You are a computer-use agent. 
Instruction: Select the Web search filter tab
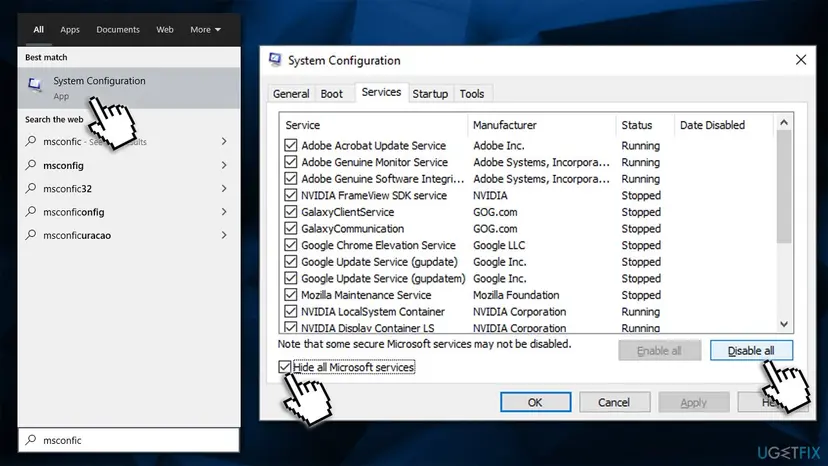pyautogui.click(x=165, y=30)
